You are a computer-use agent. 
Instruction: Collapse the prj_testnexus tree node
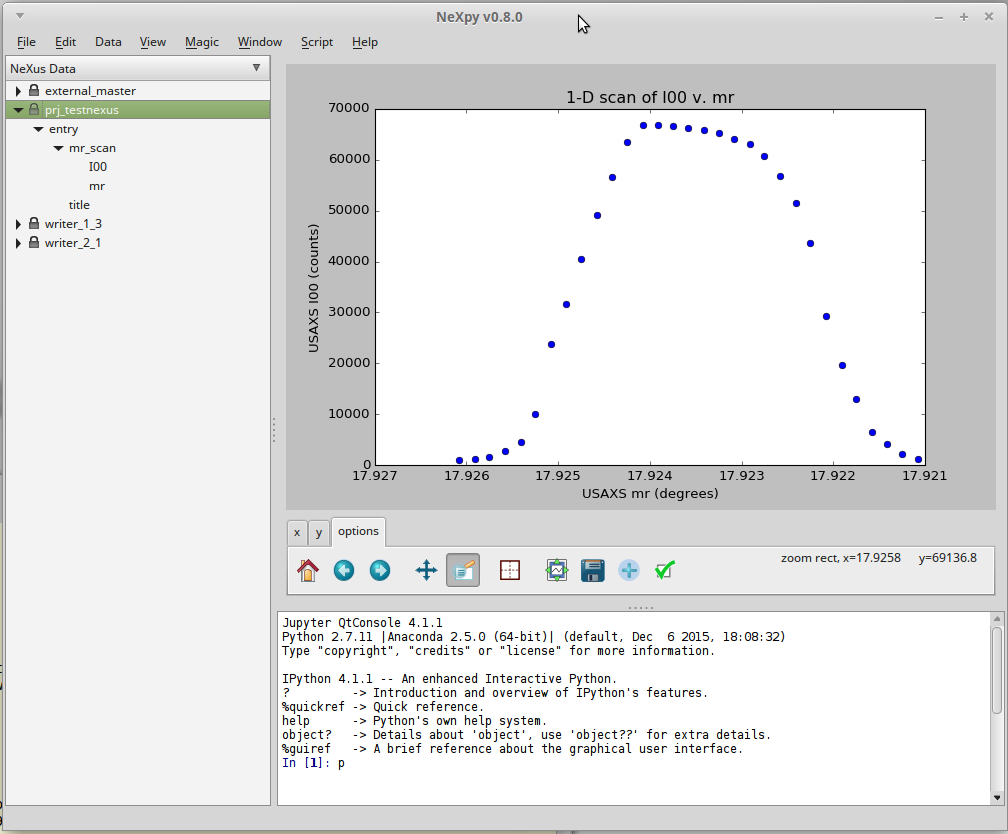[17, 109]
